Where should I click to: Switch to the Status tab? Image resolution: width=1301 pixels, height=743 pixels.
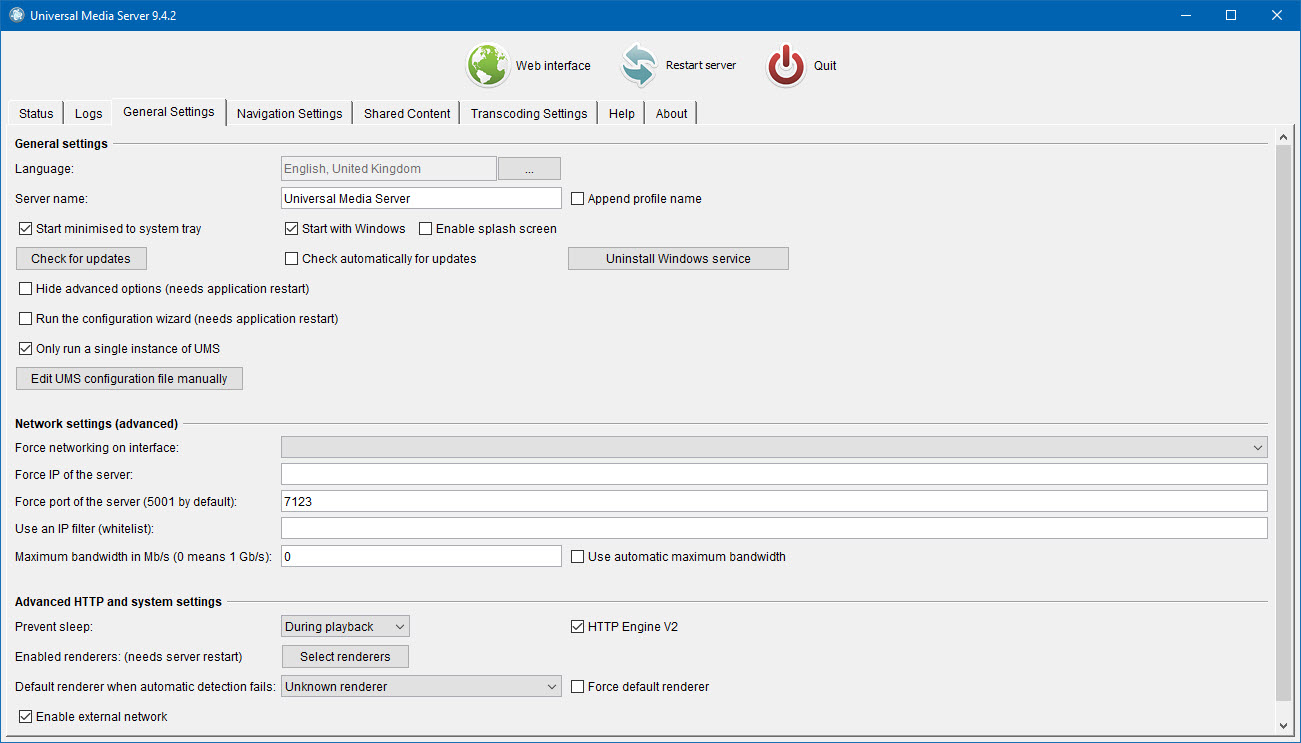[x=36, y=113]
